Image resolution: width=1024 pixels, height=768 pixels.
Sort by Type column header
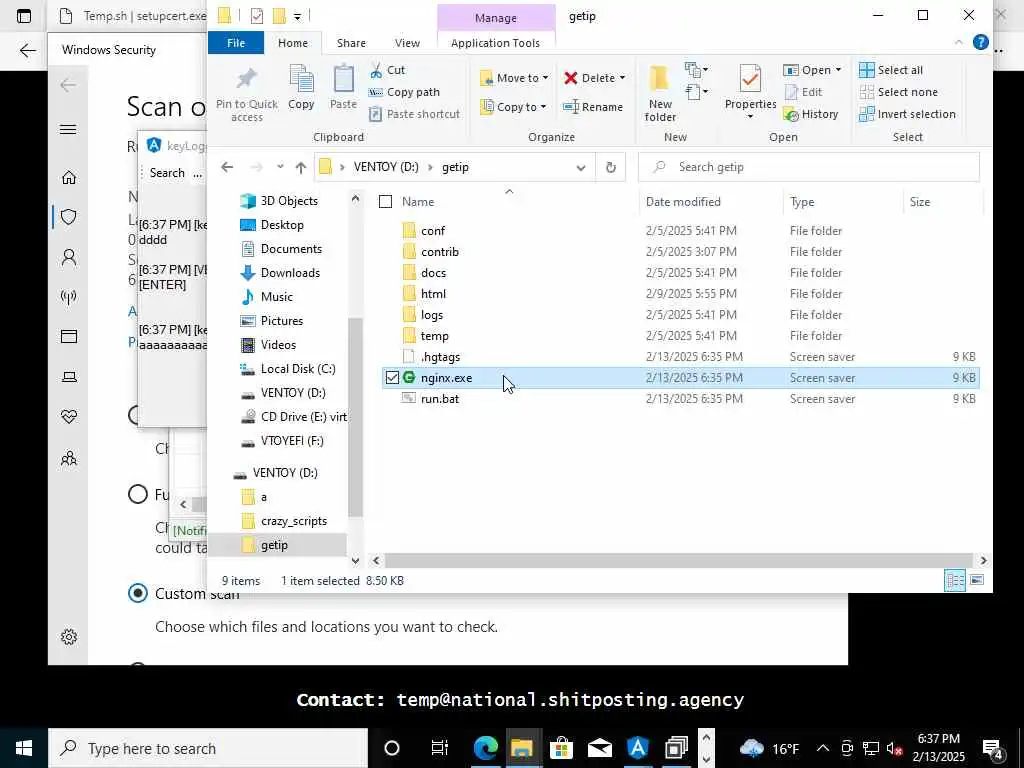click(x=802, y=202)
